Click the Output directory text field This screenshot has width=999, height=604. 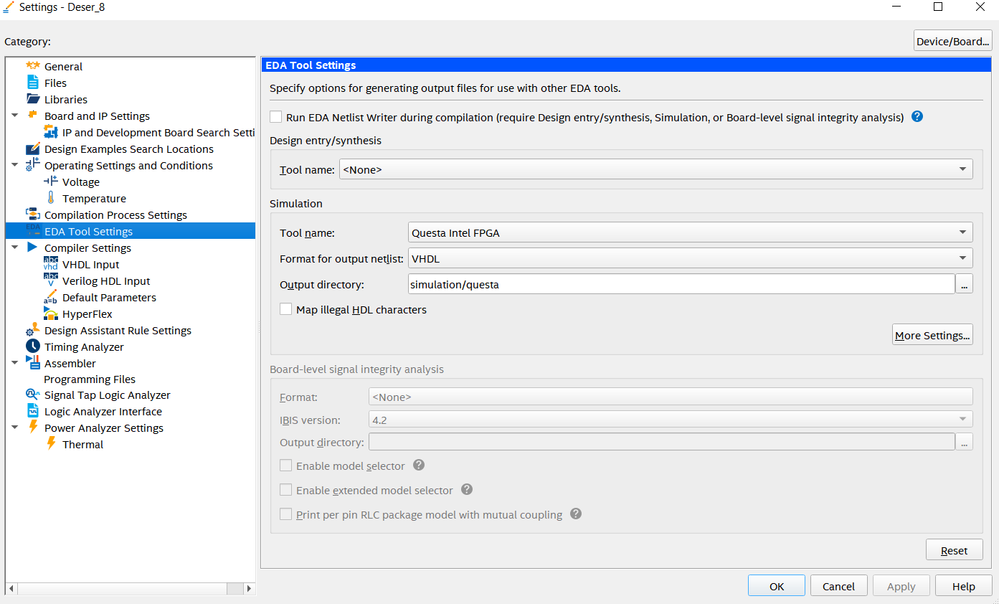click(680, 285)
